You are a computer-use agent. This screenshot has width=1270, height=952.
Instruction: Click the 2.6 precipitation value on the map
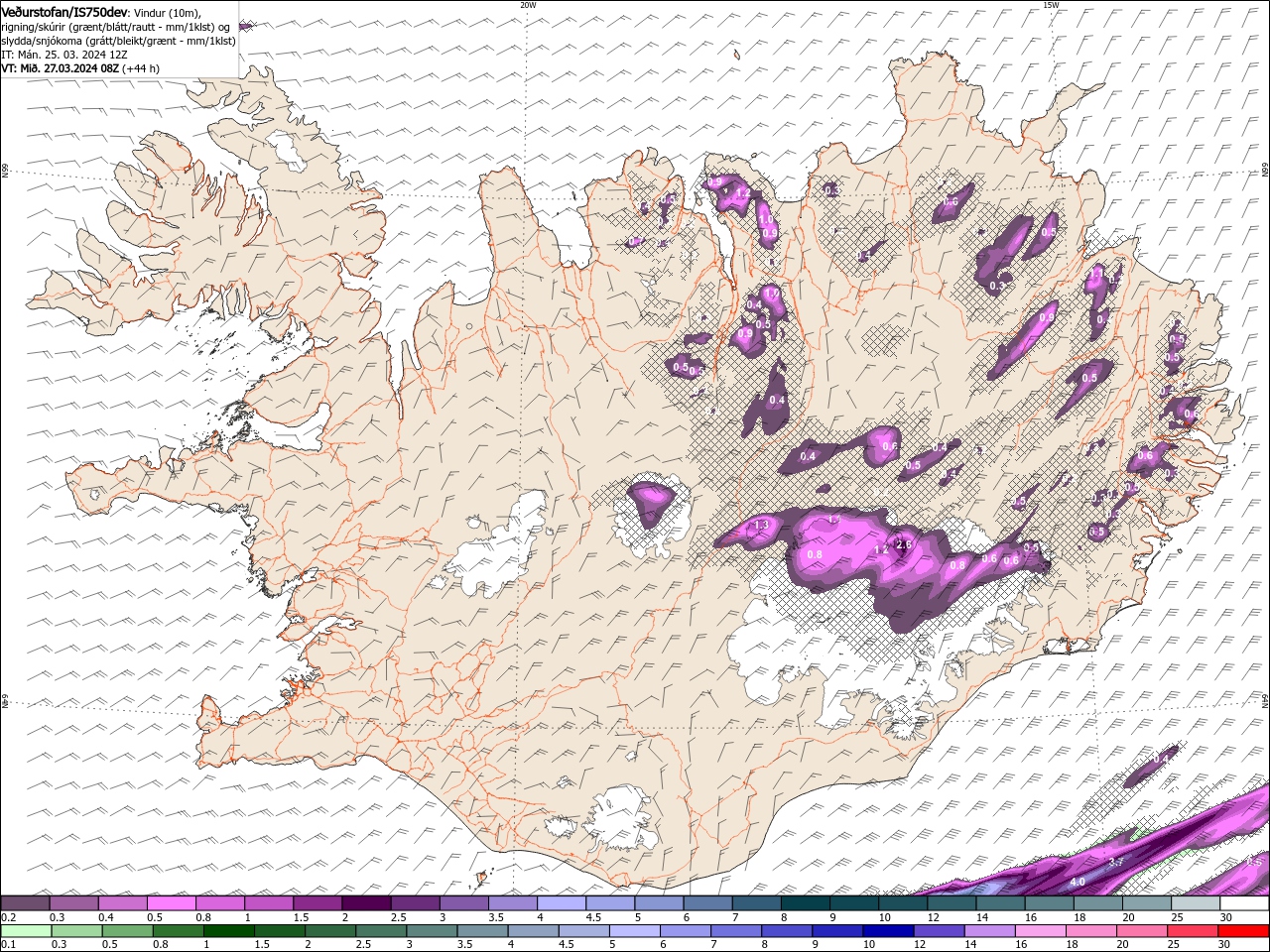tap(904, 544)
